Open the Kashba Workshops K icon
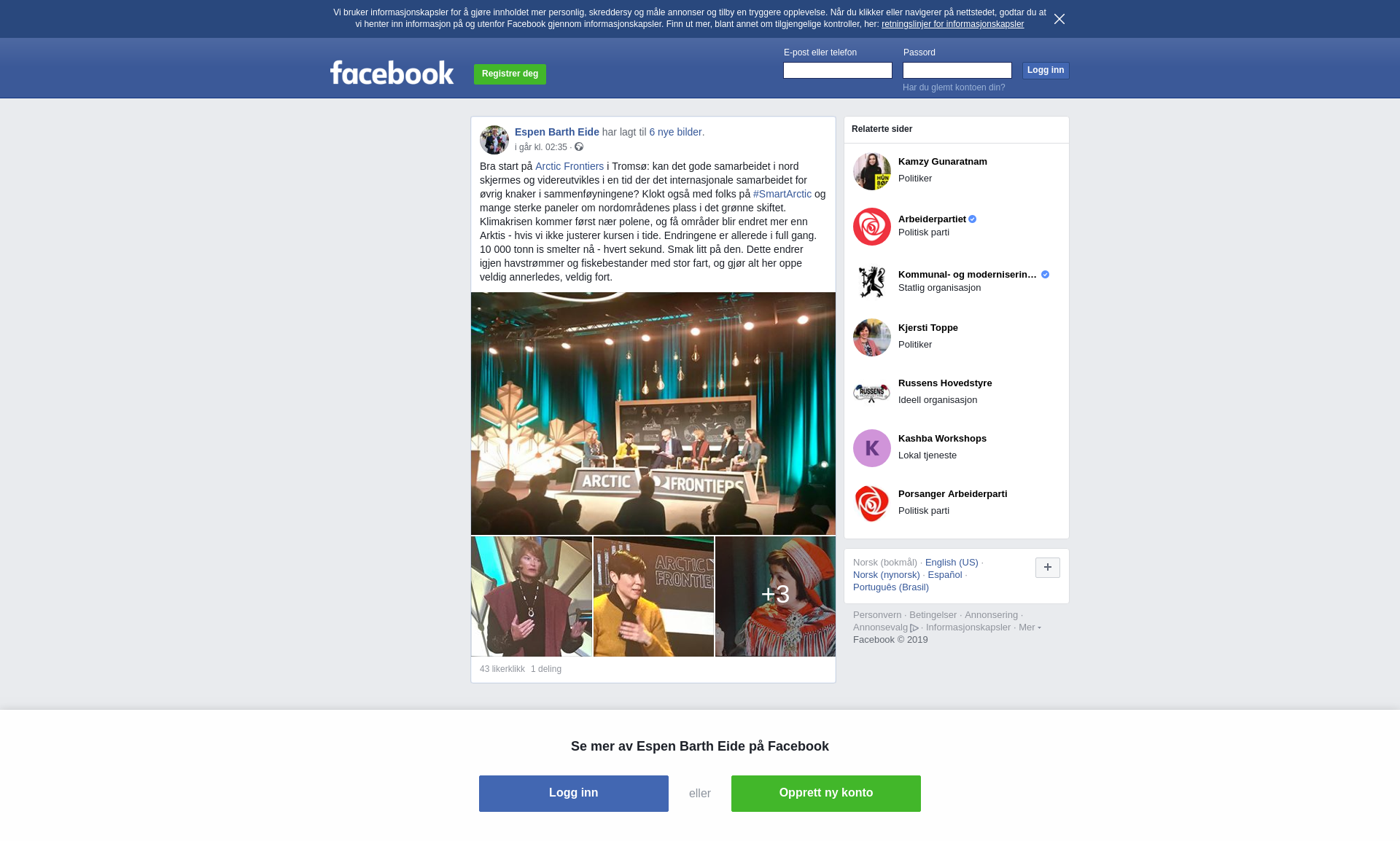 click(872, 448)
